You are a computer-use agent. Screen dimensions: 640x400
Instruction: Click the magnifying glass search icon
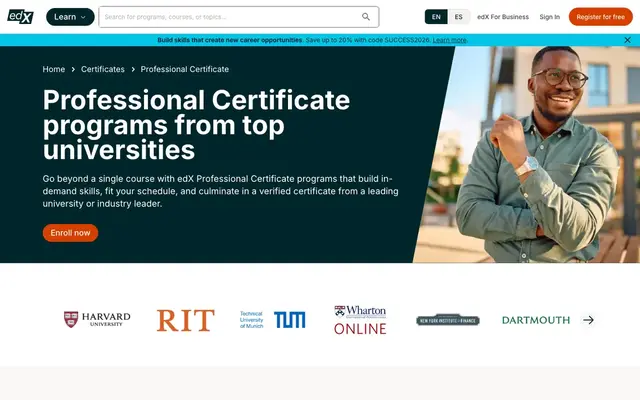pos(366,17)
